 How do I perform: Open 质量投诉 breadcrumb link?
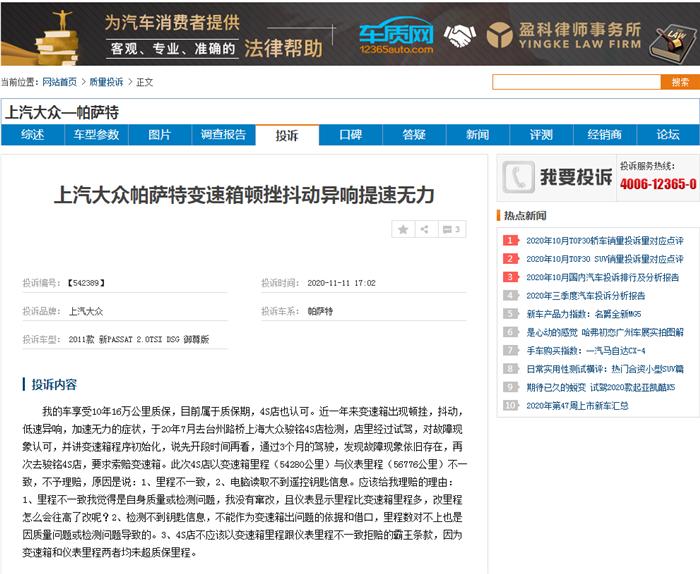tap(106, 82)
